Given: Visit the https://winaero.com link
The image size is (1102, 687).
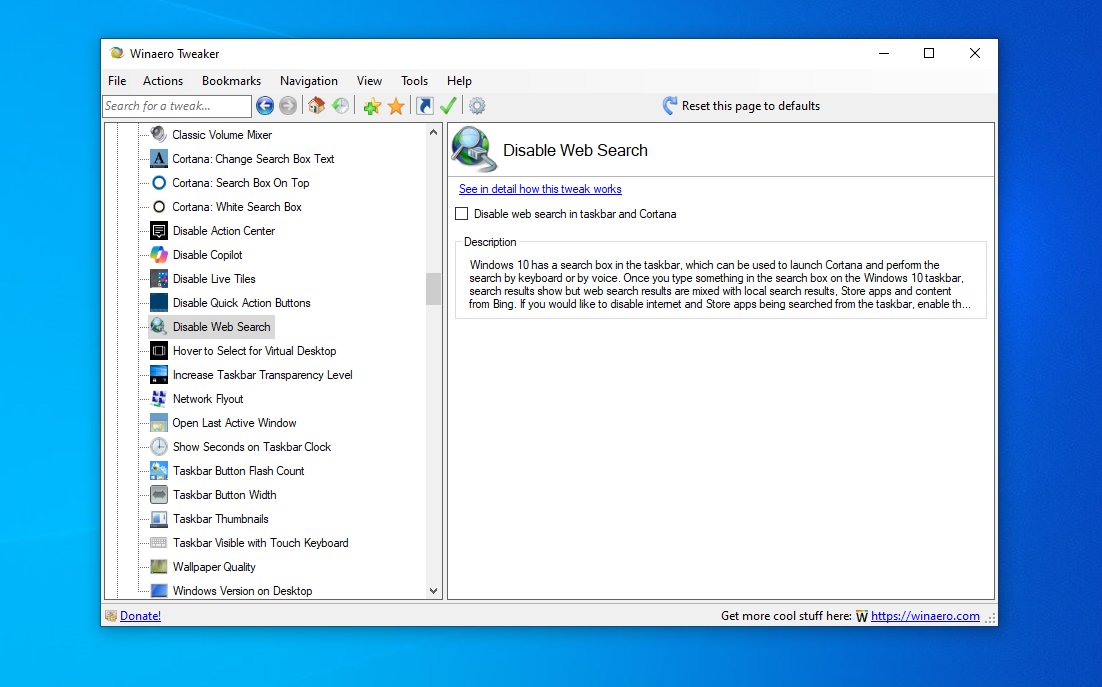Looking at the screenshot, I should point(925,616).
